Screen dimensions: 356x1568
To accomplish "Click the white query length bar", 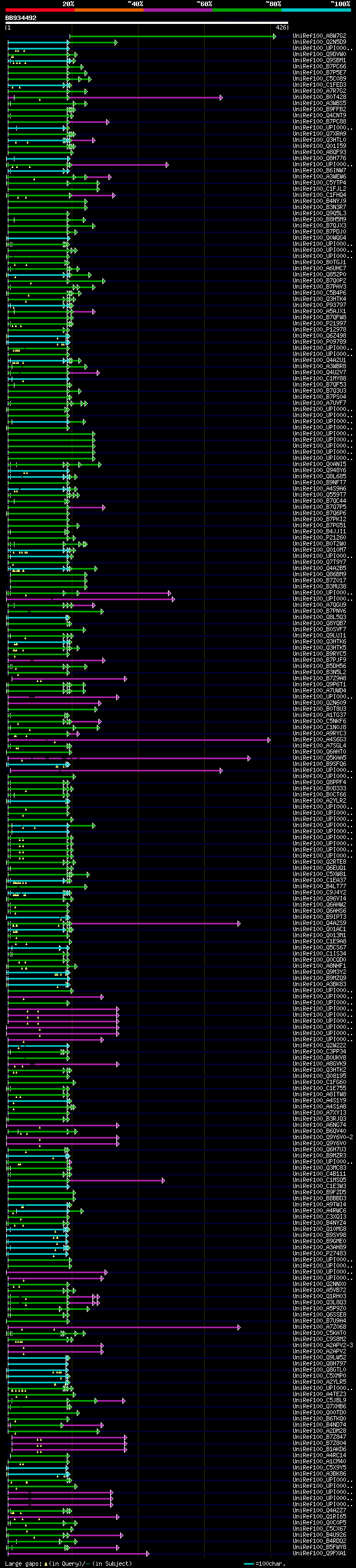I will click(x=147, y=23).
